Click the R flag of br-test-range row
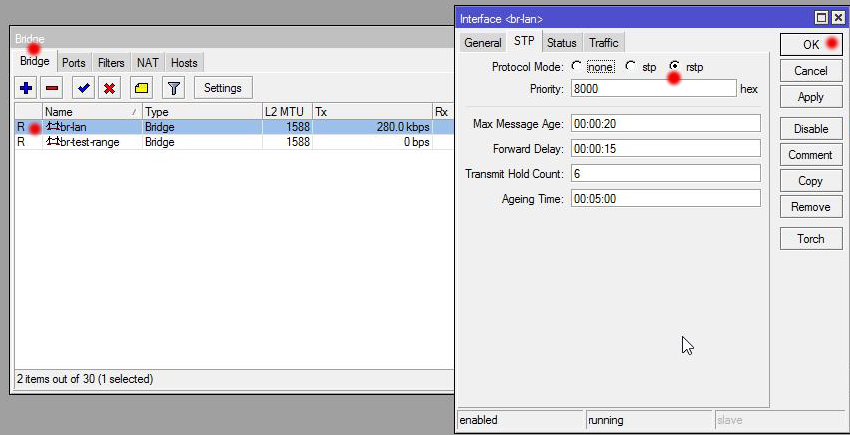Viewport: 850px width, 435px height. [21, 142]
